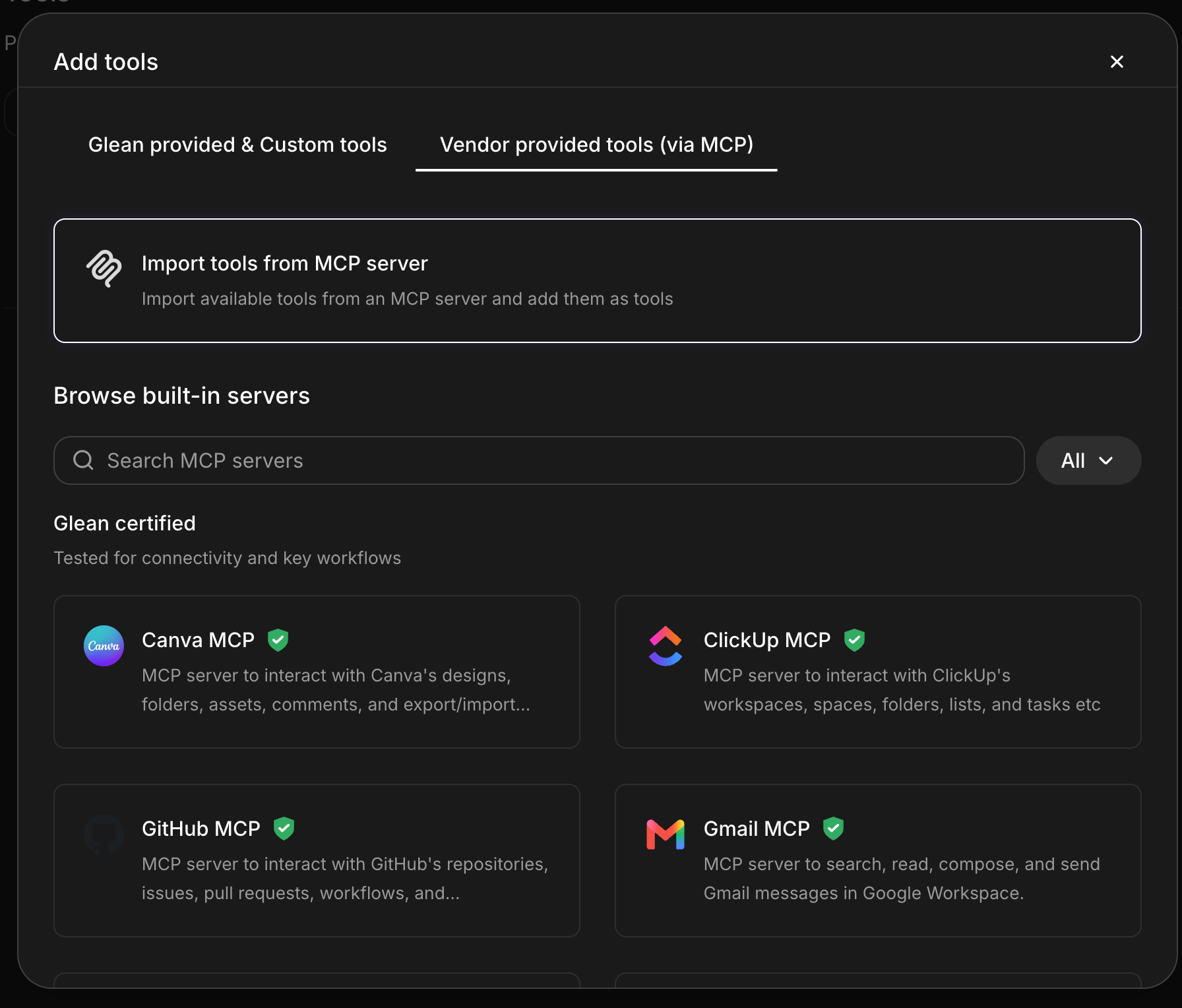Click the Add tools dialog title
The image size is (1182, 1008).
click(x=106, y=62)
